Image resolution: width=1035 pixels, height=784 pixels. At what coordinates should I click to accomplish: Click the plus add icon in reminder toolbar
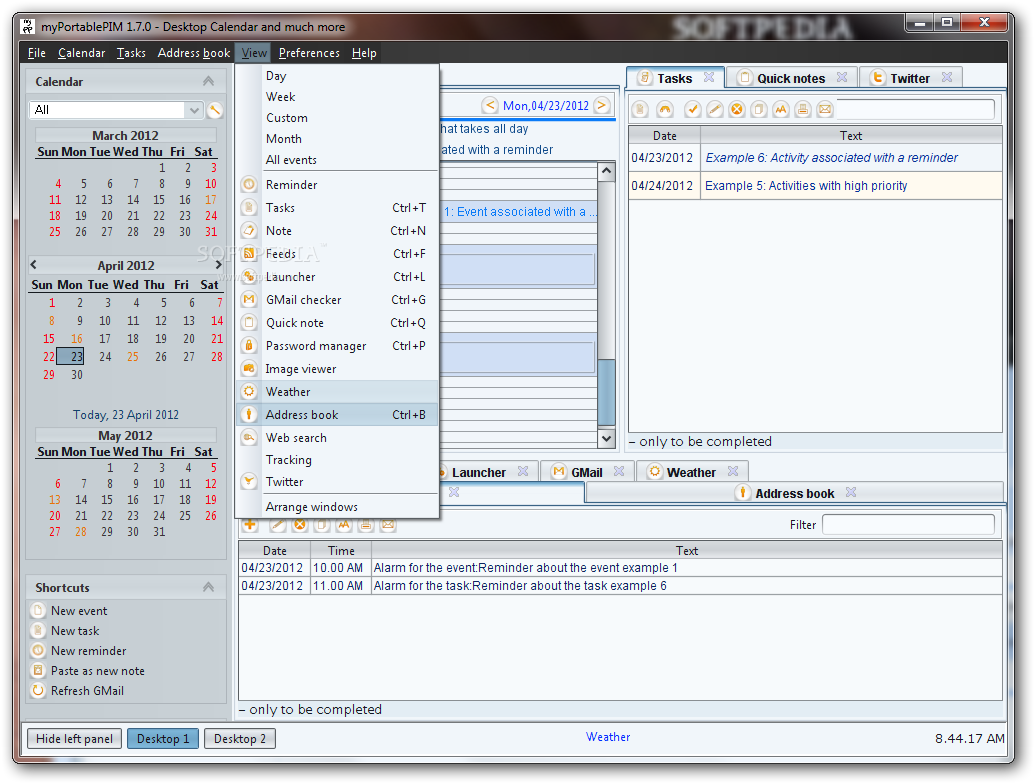[x=250, y=525]
